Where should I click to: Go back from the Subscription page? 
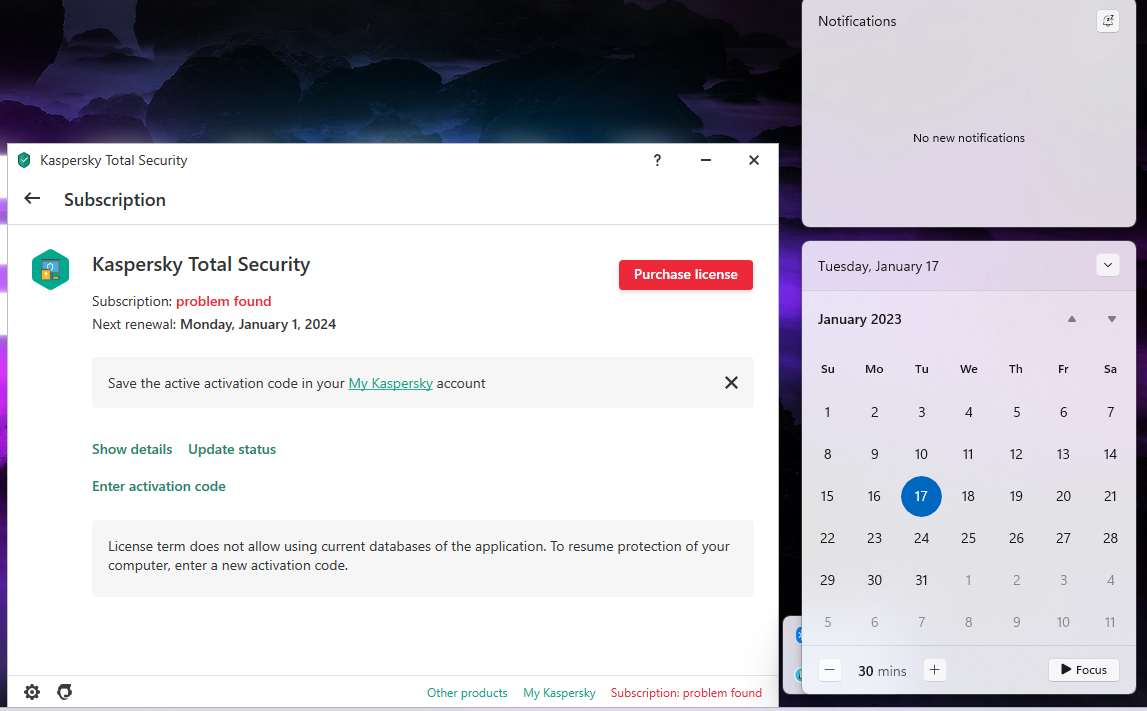click(32, 198)
